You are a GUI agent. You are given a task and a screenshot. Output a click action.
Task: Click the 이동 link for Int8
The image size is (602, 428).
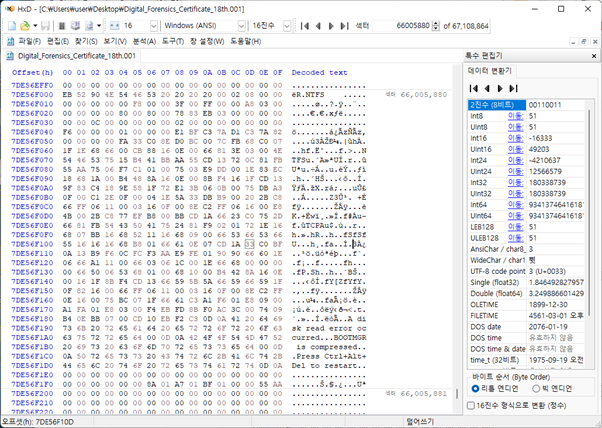pos(516,116)
